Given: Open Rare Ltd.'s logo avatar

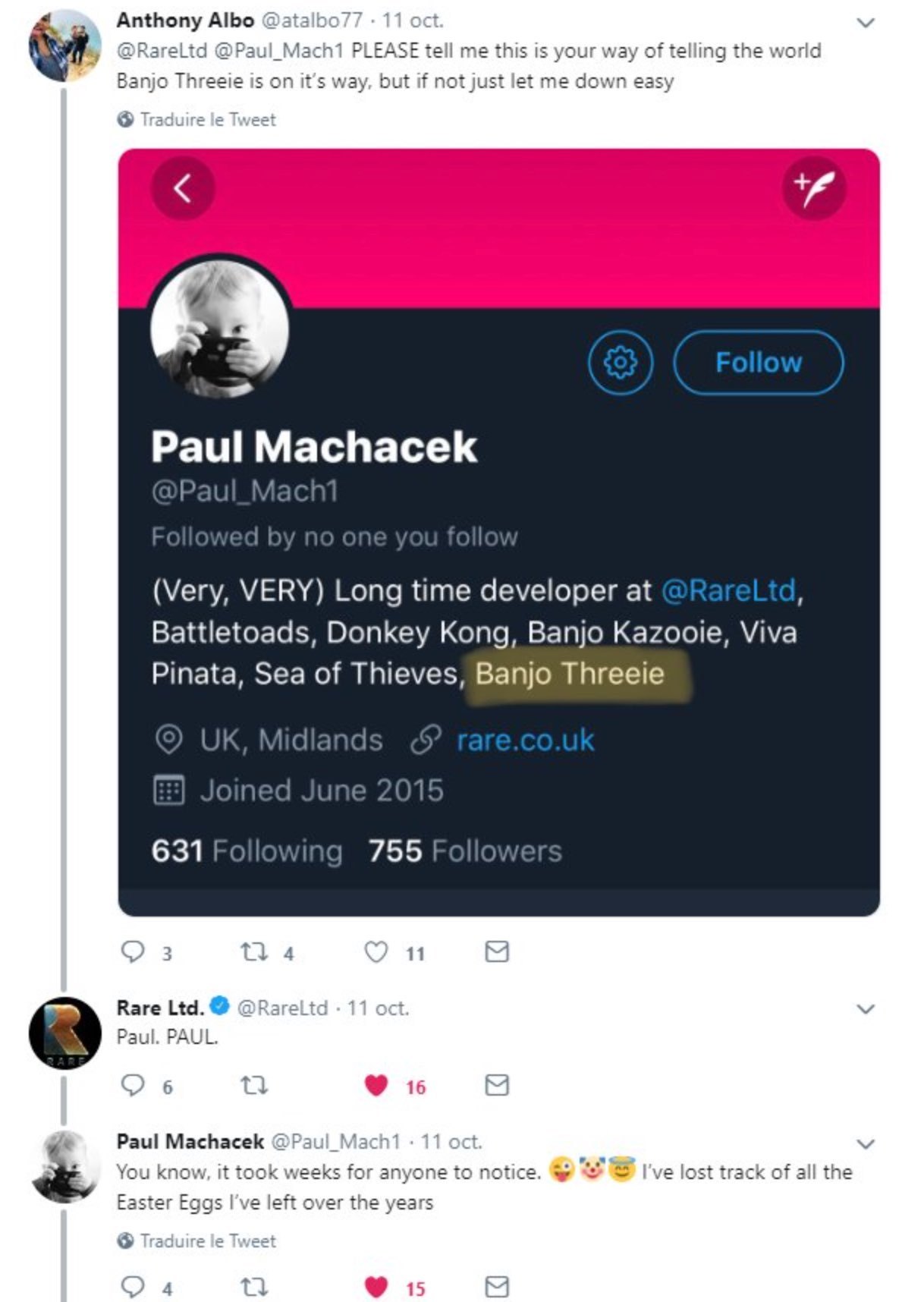Looking at the screenshot, I should tap(64, 1033).
